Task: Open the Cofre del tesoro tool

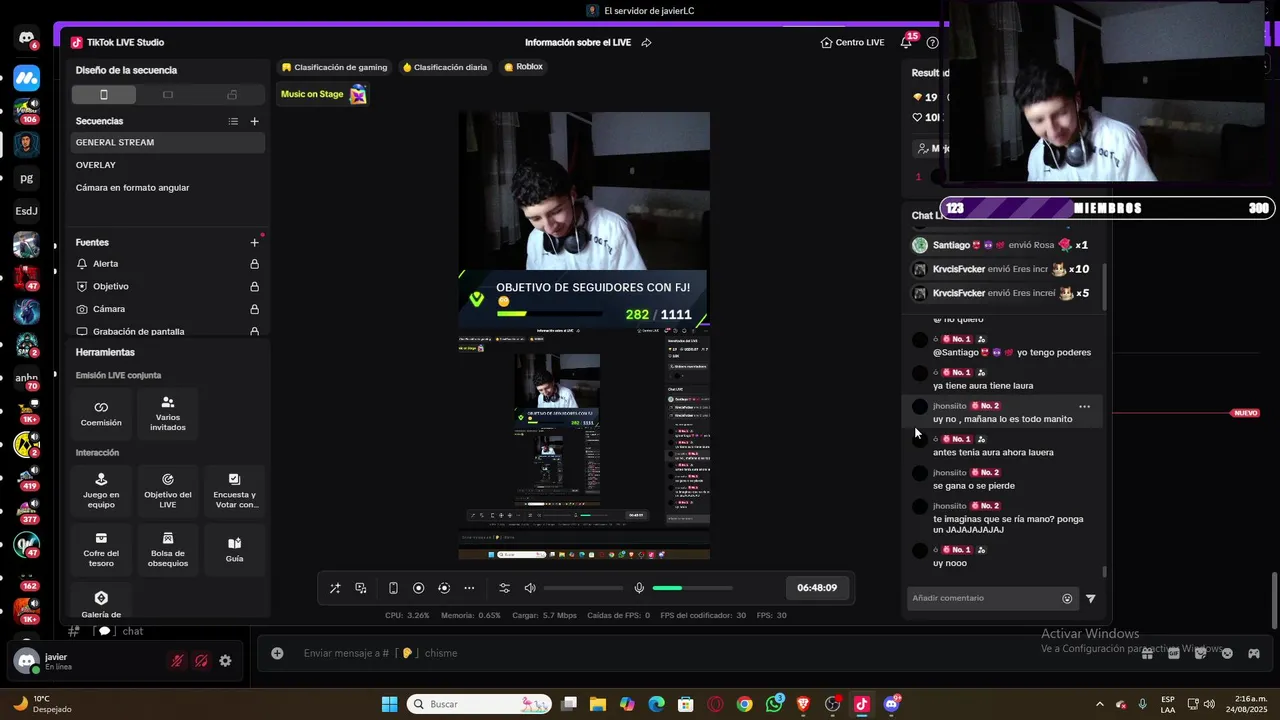Action: point(101,550)
